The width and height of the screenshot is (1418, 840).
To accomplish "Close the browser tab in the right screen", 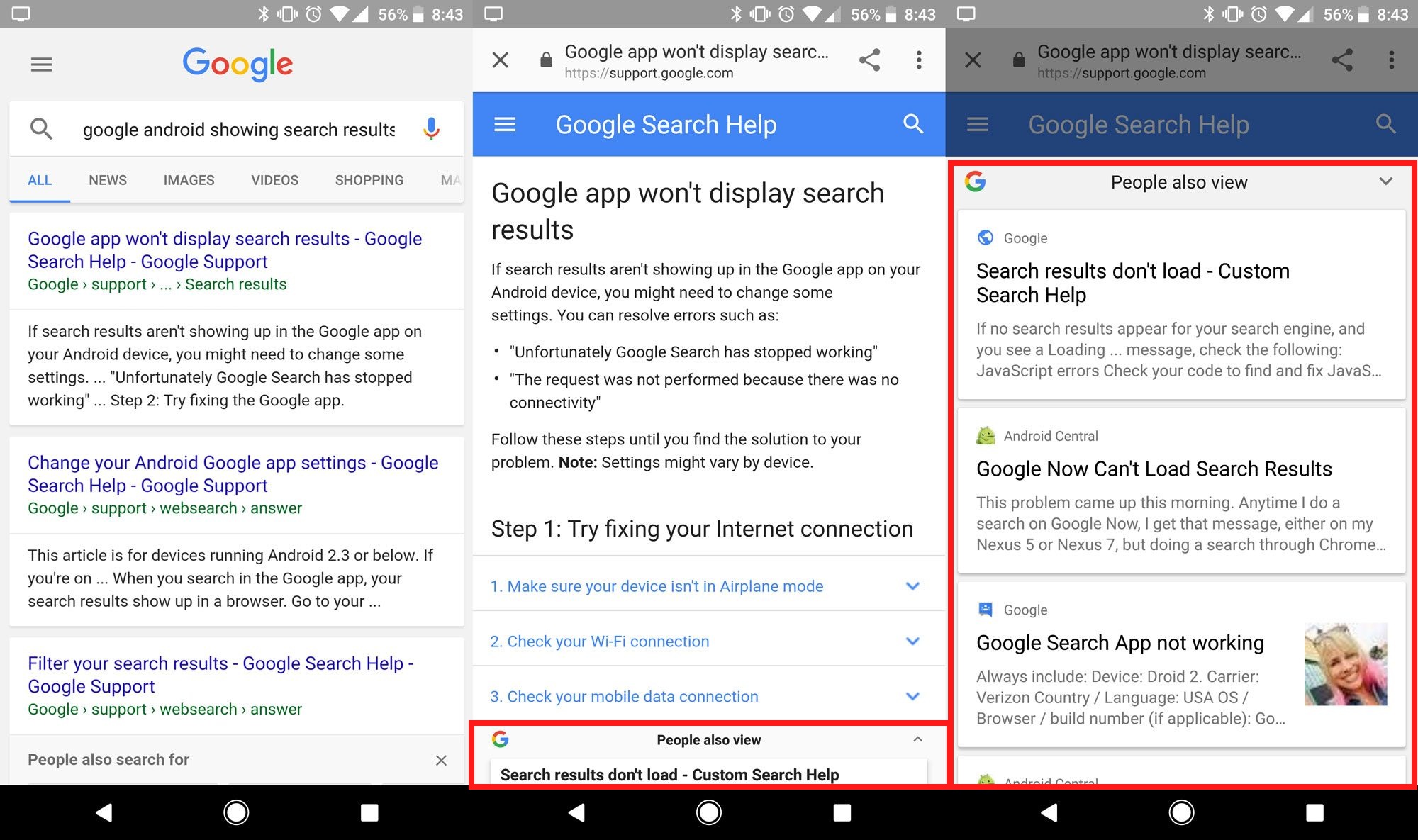I will click(973, 60).
